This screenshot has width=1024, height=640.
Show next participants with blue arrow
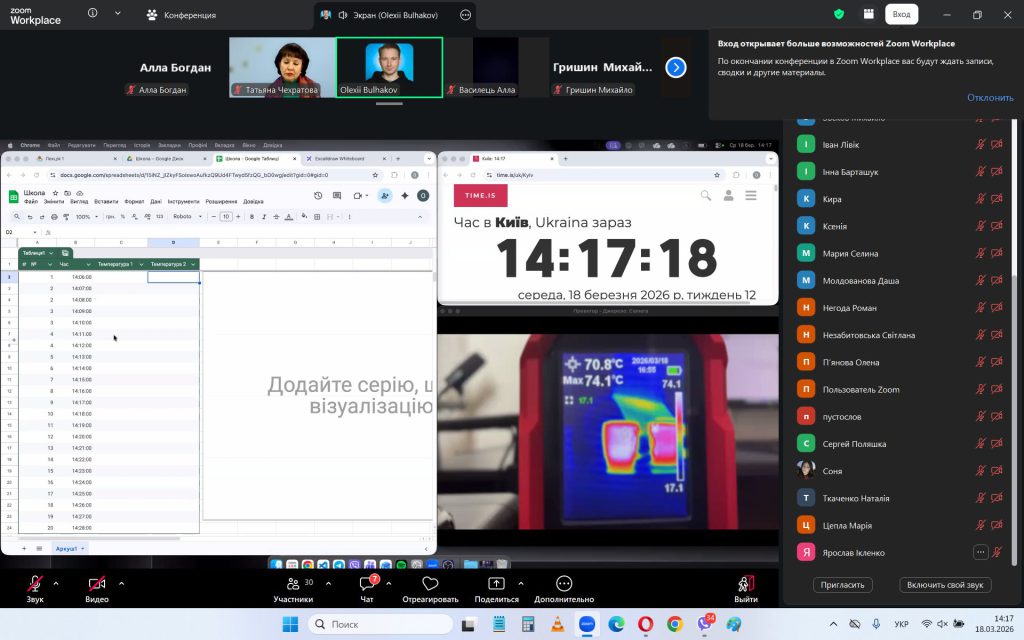coord(676,67)
